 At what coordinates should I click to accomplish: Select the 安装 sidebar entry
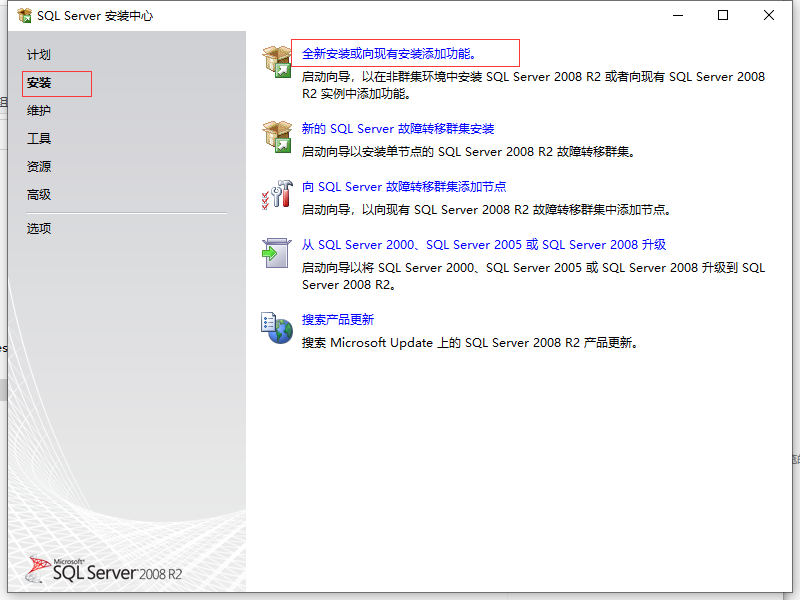click(40, 83)
